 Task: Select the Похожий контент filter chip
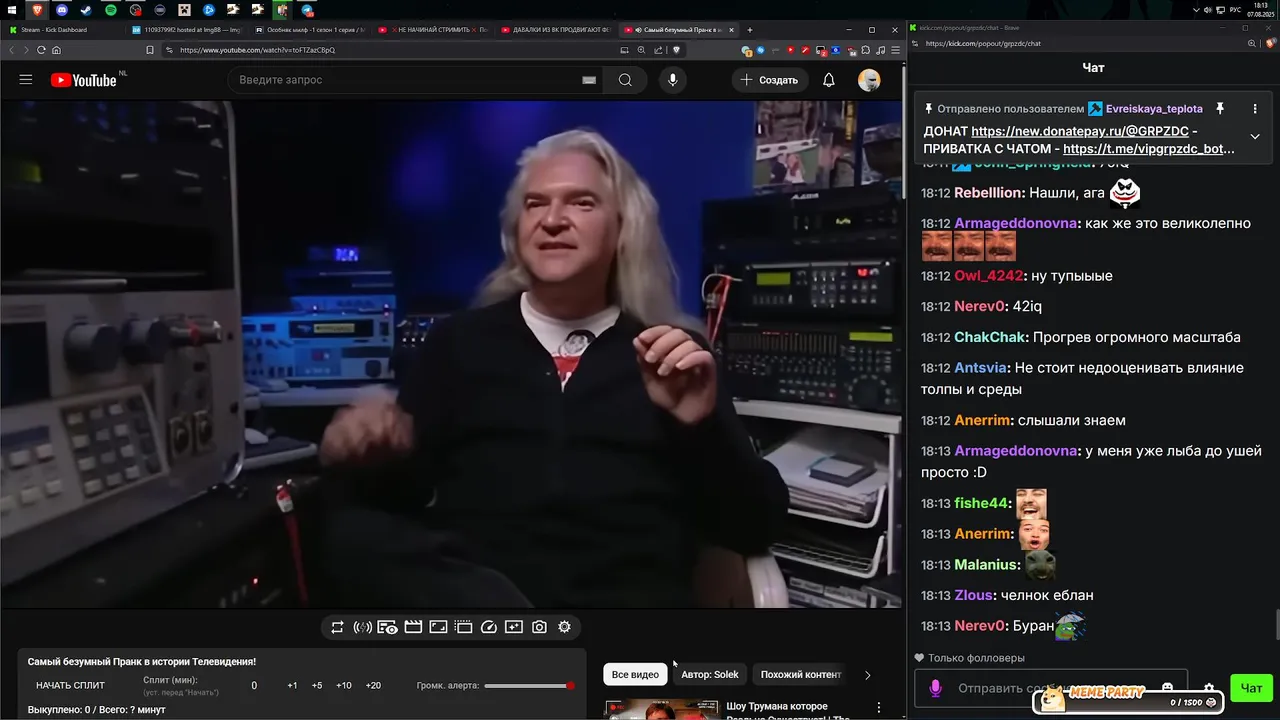(801, 674)
